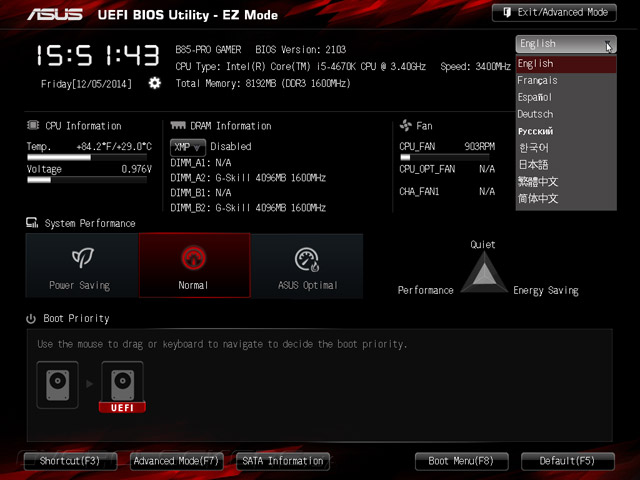640x480 pixels.
Task: Collapse the language dropdown showing English
Action: tap(566, 44)
